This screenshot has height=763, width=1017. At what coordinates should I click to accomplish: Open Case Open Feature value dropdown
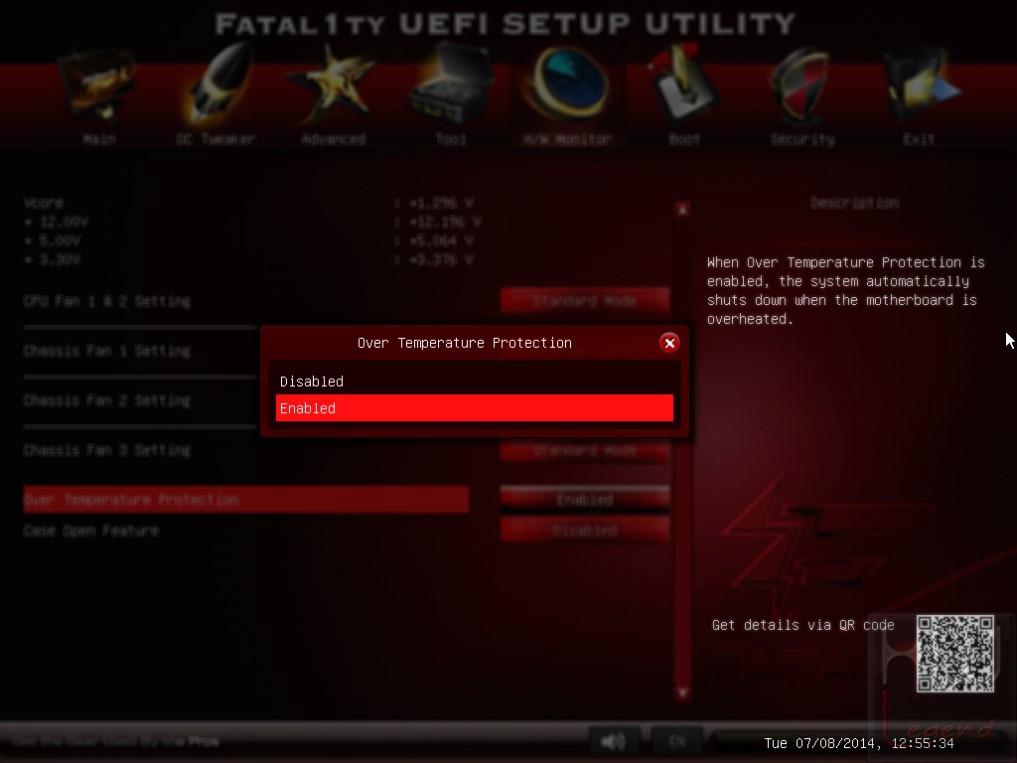coord(584,530)
